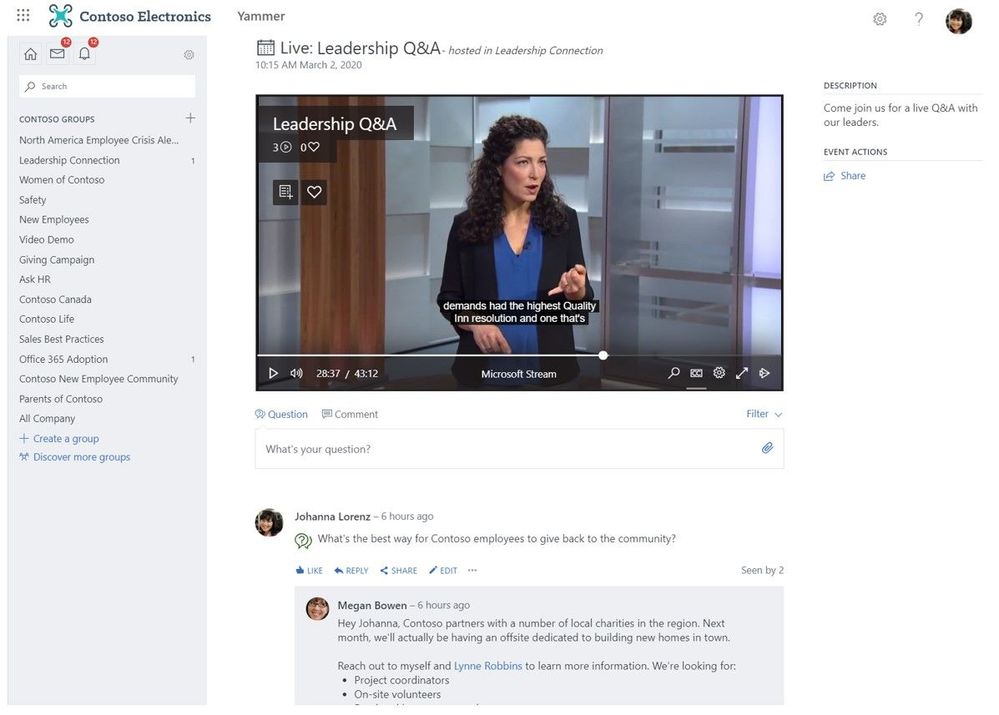Viewport: 999px width, 715px height.
Task: Attach a file with paperclip icon
Action: pyautogui.click(x=767, y=448)
